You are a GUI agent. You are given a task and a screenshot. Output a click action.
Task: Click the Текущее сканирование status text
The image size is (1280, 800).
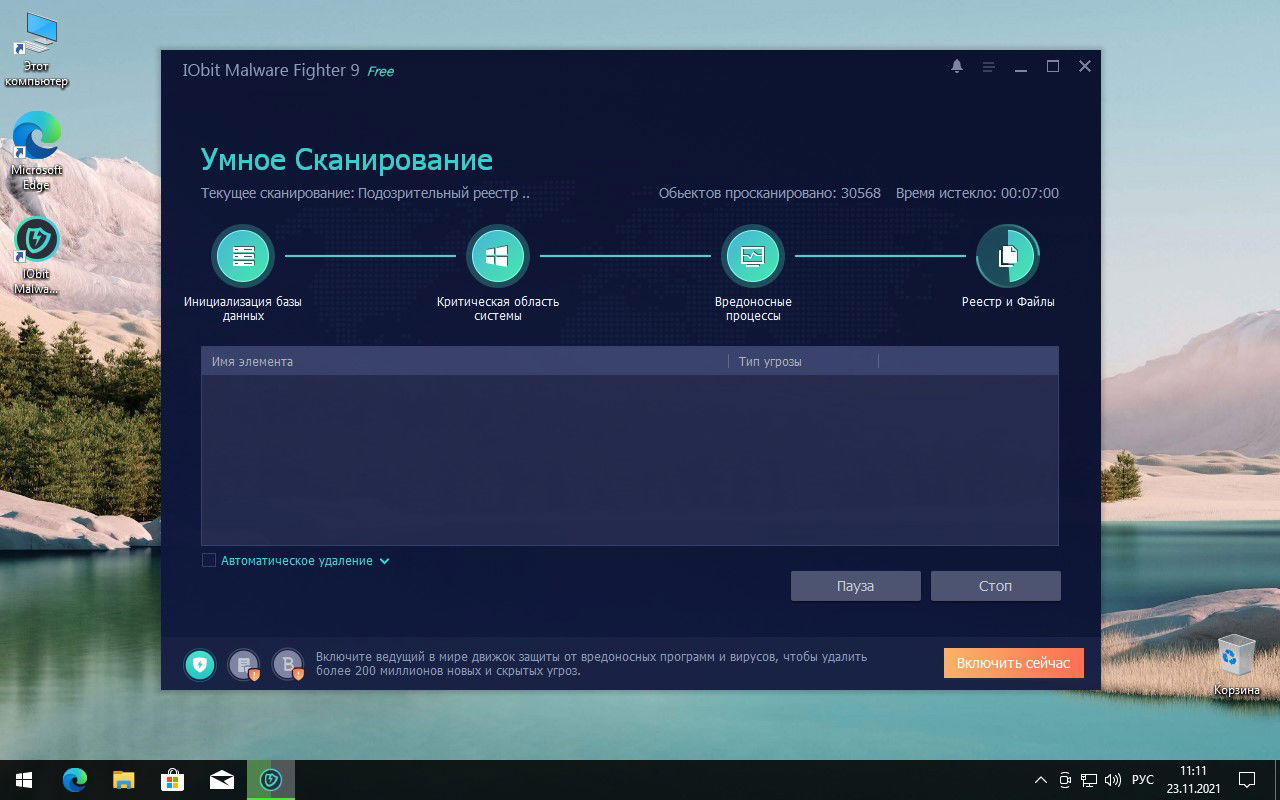coord(365,193)
